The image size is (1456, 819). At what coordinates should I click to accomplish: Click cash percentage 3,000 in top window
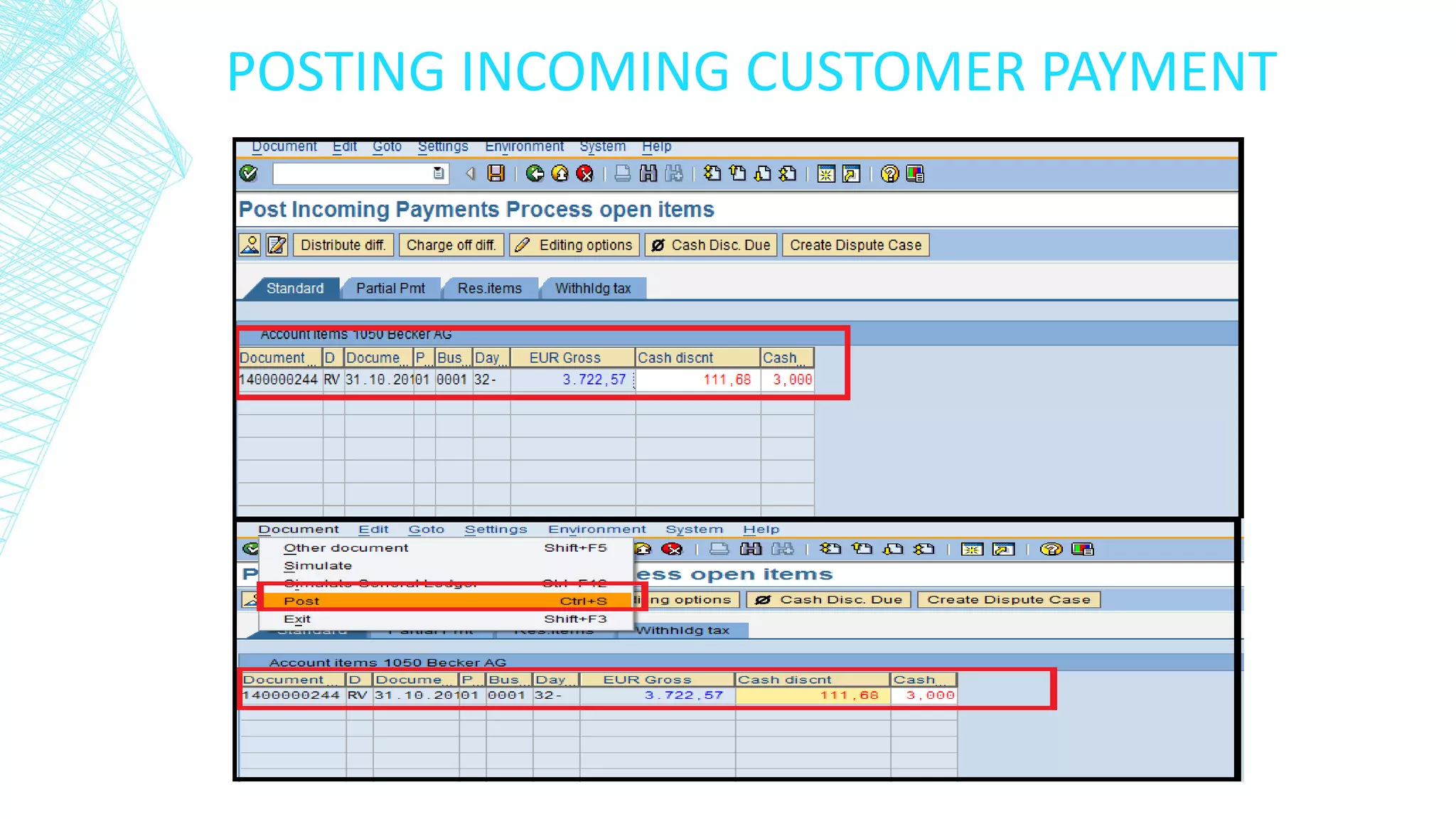(788, 380)
